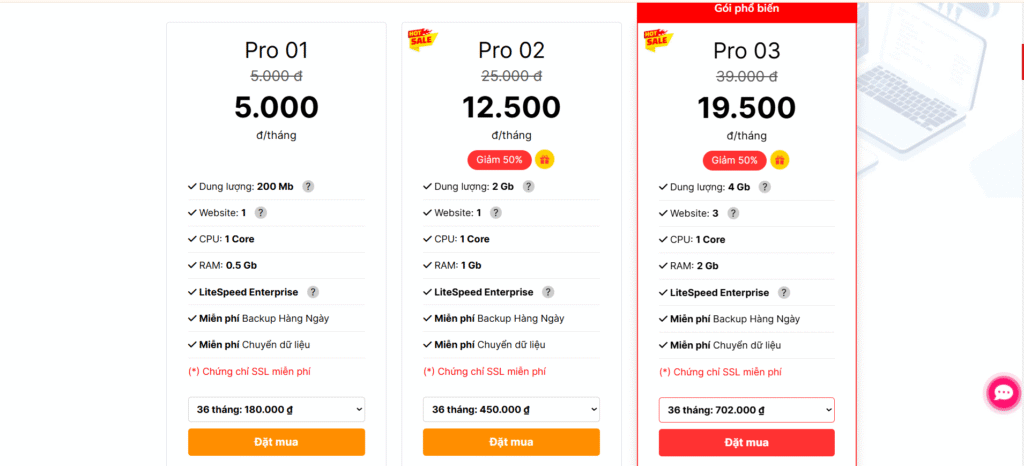
Task: Click the gift icon under Pro 02 price
Action: coord(544,159)
